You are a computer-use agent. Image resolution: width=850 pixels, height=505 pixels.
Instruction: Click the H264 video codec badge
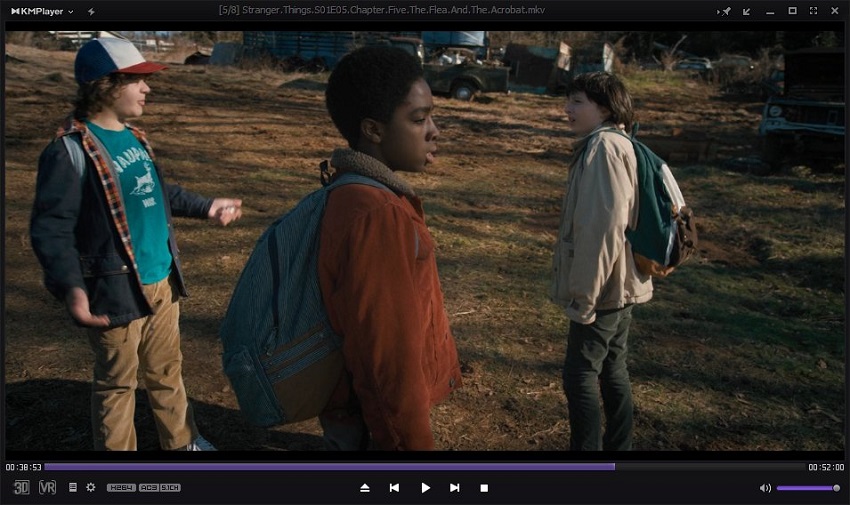pos(121,487)
